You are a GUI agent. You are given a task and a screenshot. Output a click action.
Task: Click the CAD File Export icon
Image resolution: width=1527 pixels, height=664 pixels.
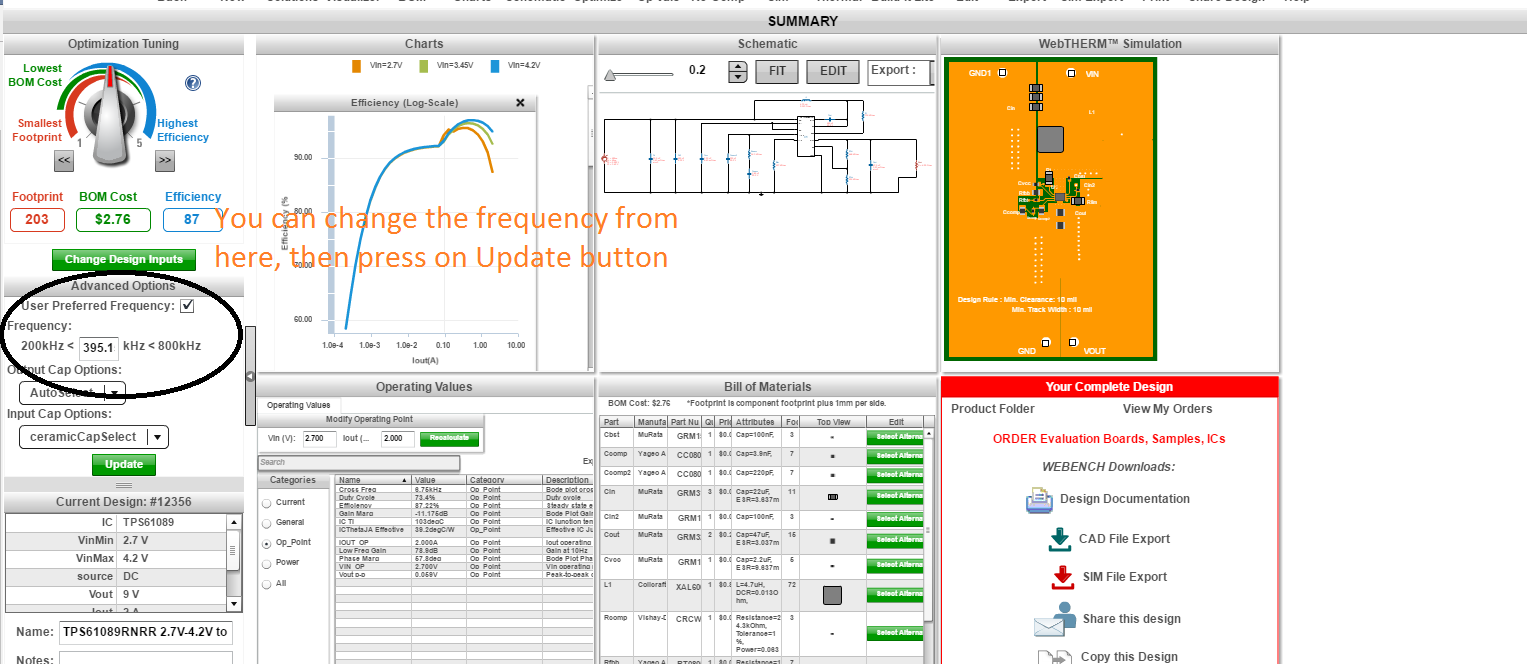click(x=1060, y=538)
